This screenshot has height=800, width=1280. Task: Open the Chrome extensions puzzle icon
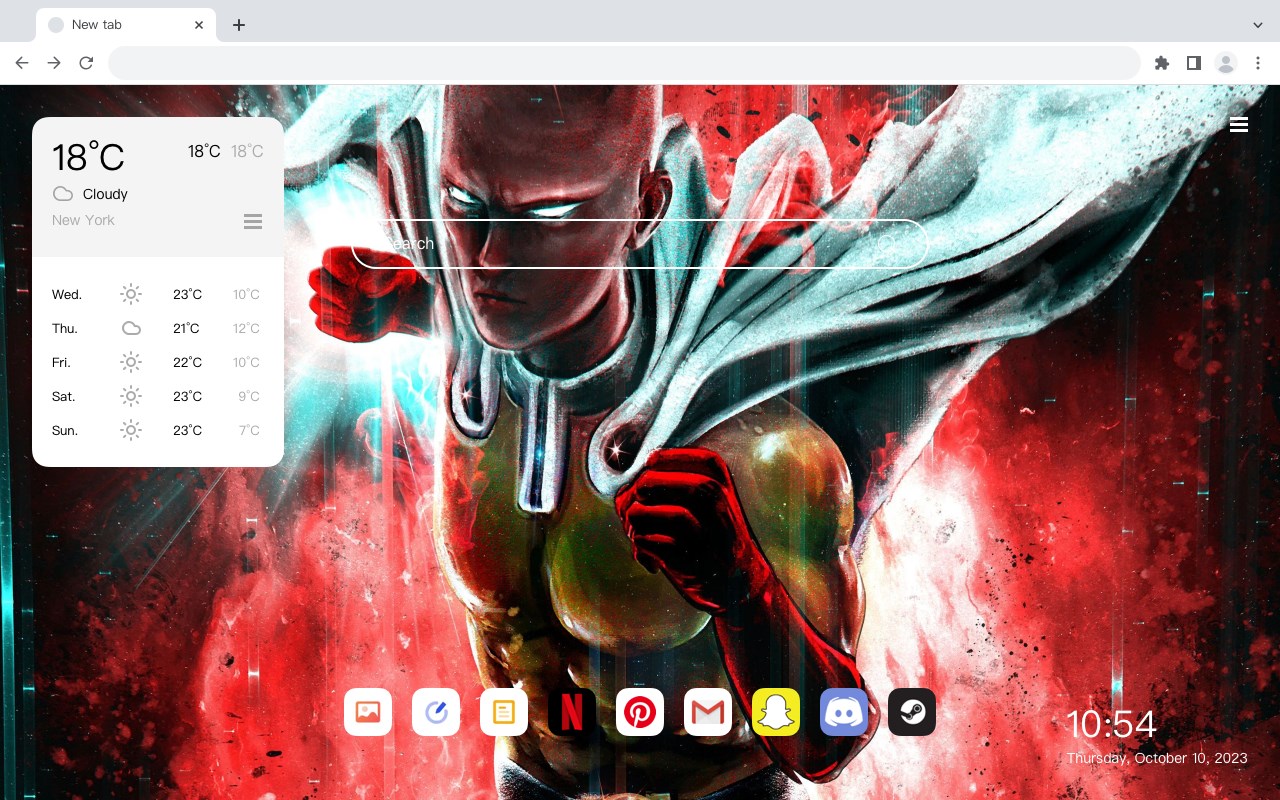click(x=1161, y=63)
